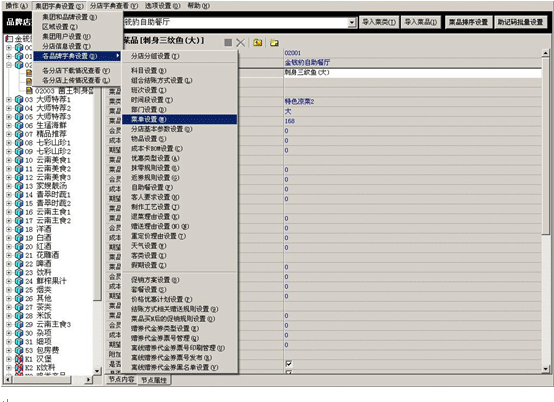
Task: Open 分店字典查看 in the menu bar
Action: click(x=114, y=6)
